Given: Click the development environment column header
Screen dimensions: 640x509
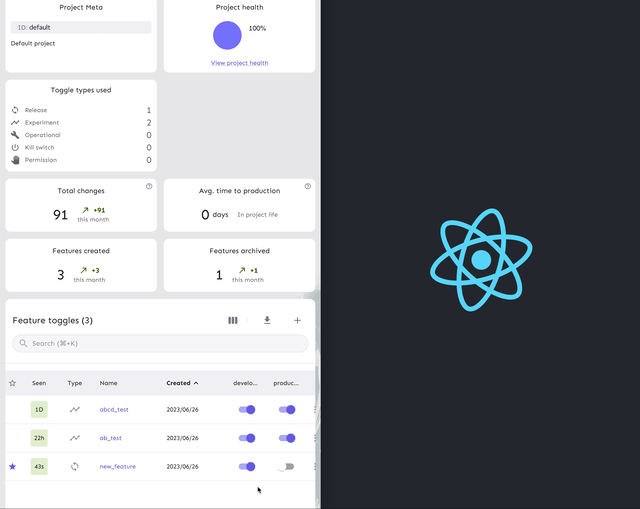Looking at the screenshot, I should 245,383.
